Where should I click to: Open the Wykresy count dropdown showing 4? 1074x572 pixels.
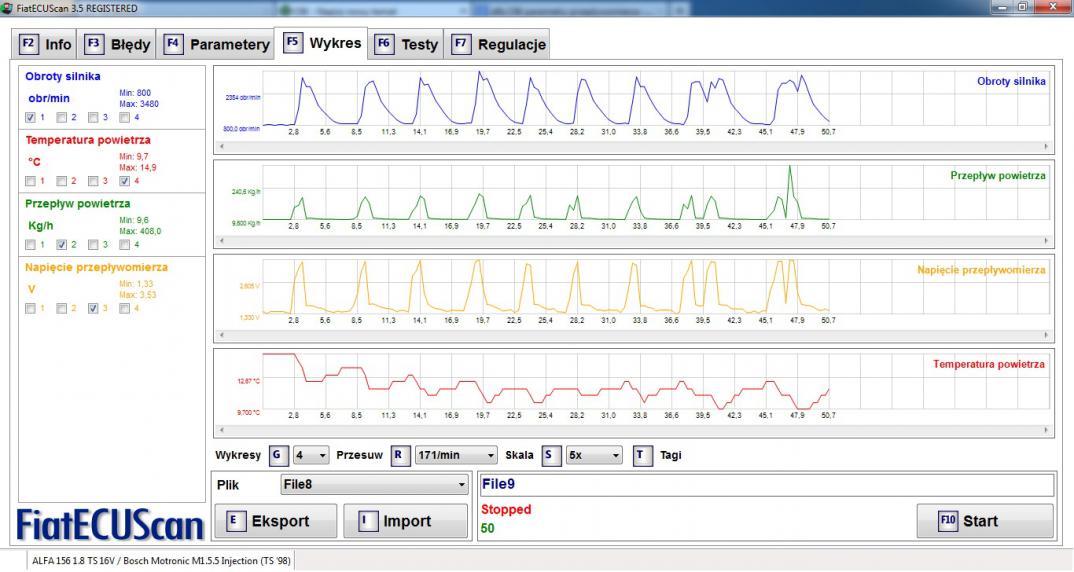(x=311, y=455)
